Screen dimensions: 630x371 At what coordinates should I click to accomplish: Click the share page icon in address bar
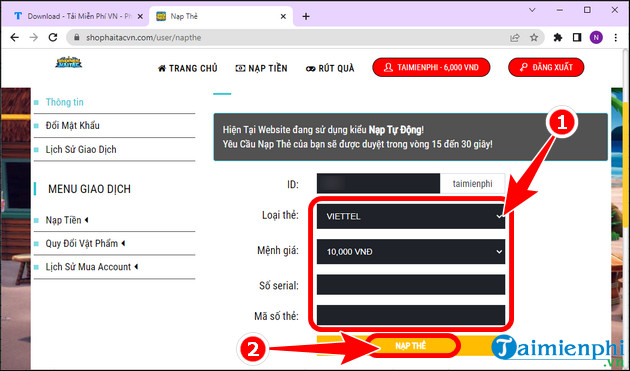tap(514, 37)
